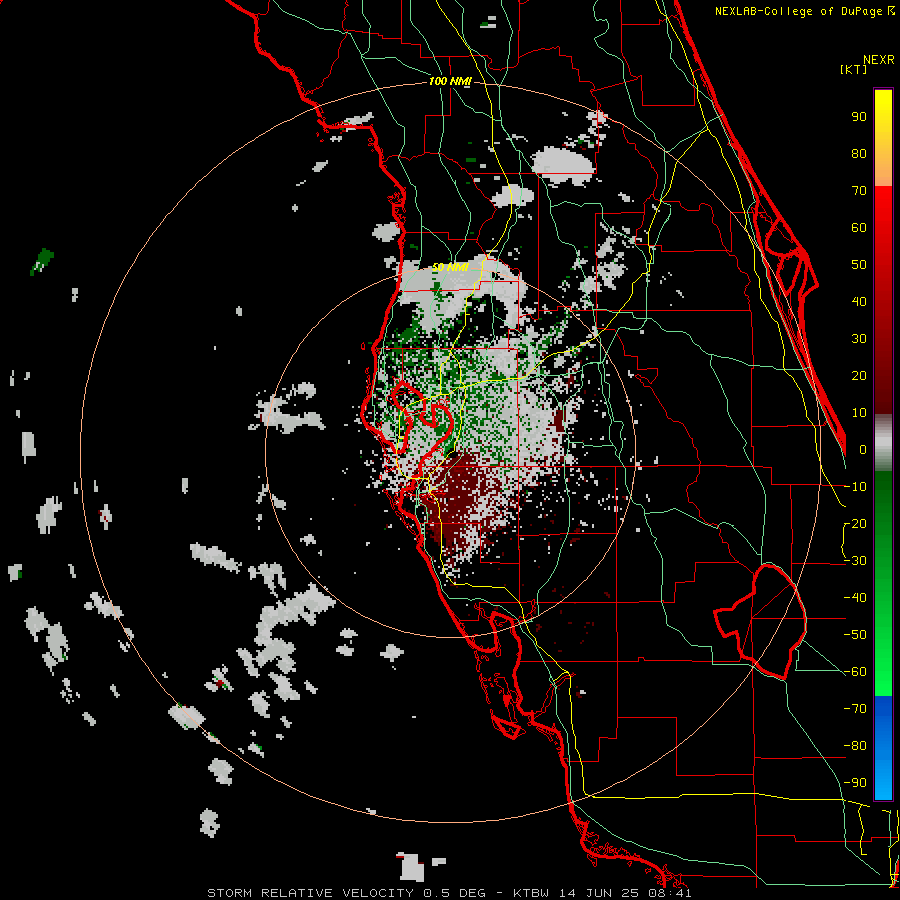Click the positive 60 scale value

coord(859,228)
